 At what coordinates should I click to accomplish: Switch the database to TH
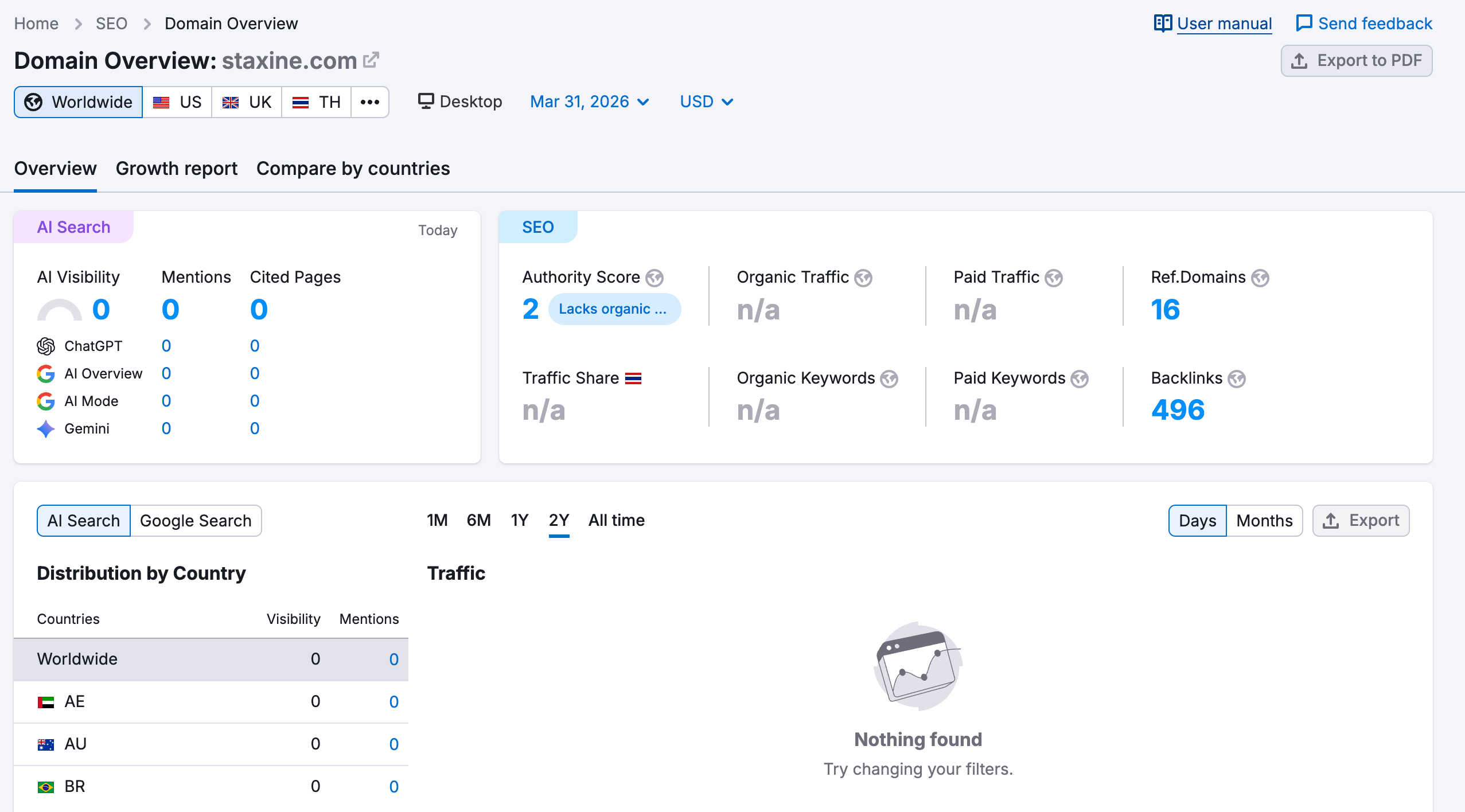click(x=316, y=102)
